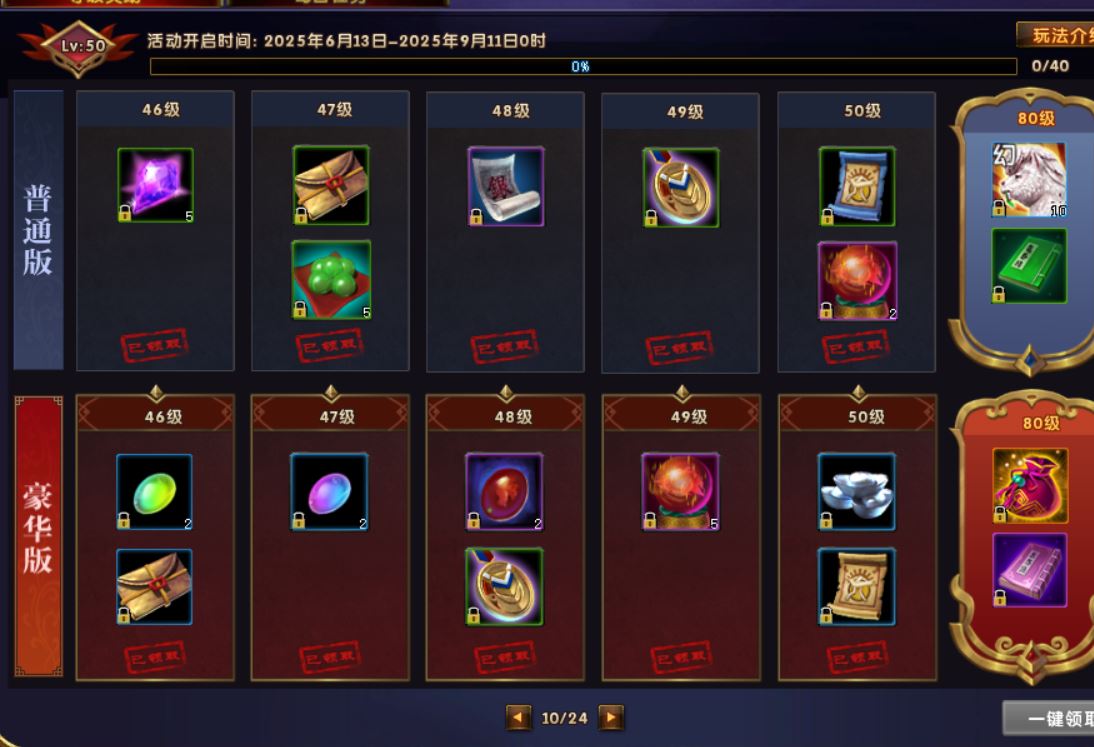The width and height of the screenshot is (1094, 747).
Task: Click the white beast icon in level 80
Action: (1029, 180)
